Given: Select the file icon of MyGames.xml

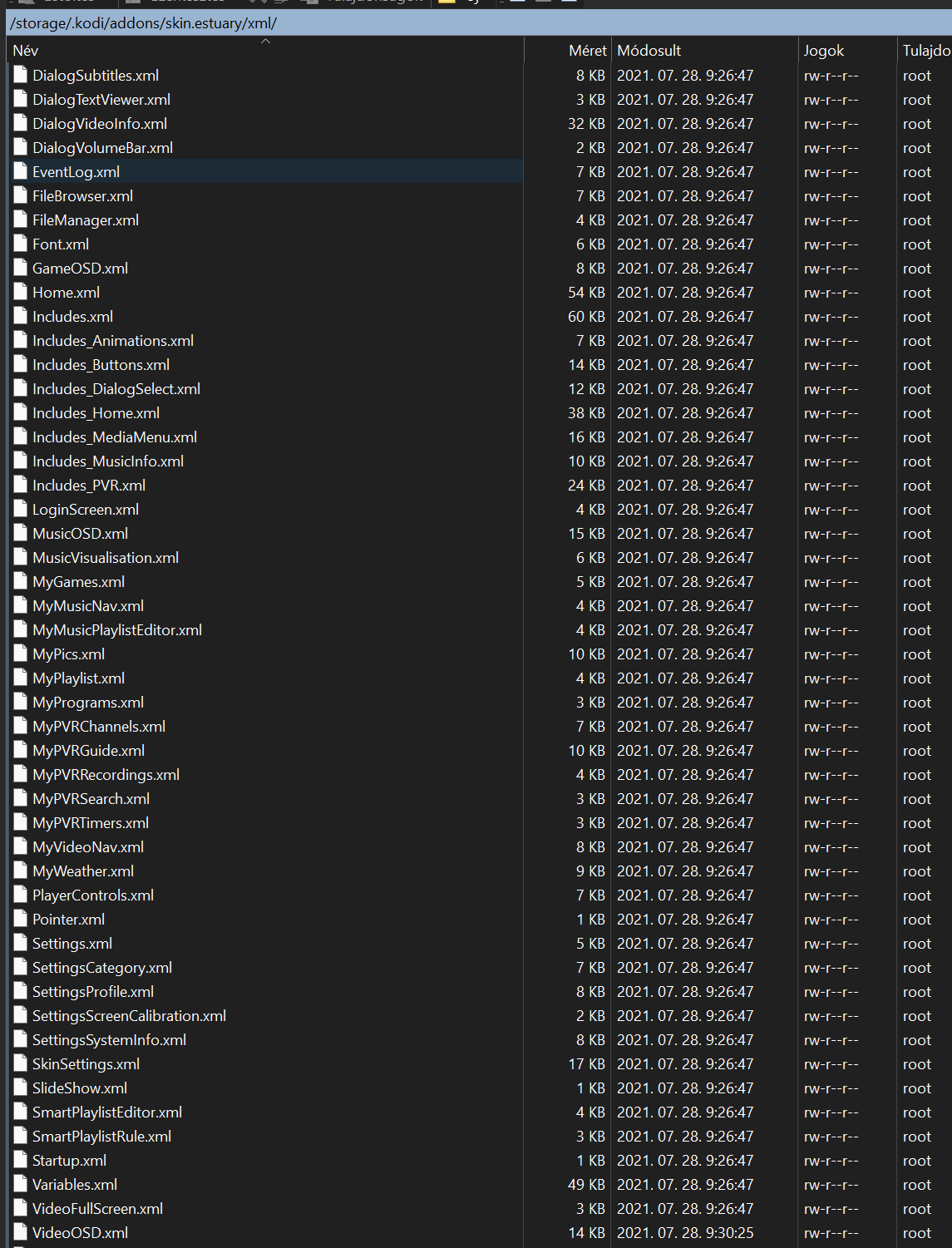Looking at the screenshot, I should click(21, 581).
